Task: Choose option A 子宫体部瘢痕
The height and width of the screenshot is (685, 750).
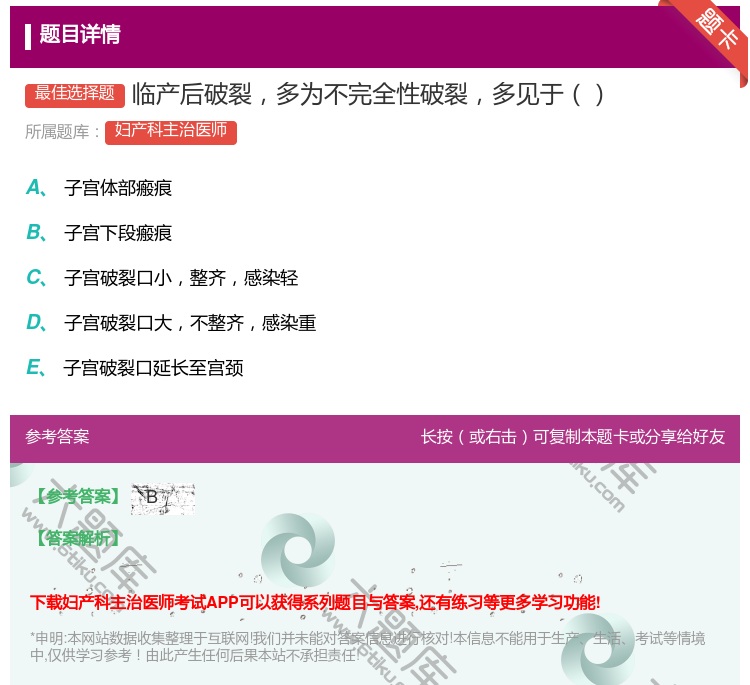Action: click(x=118, y=188)
